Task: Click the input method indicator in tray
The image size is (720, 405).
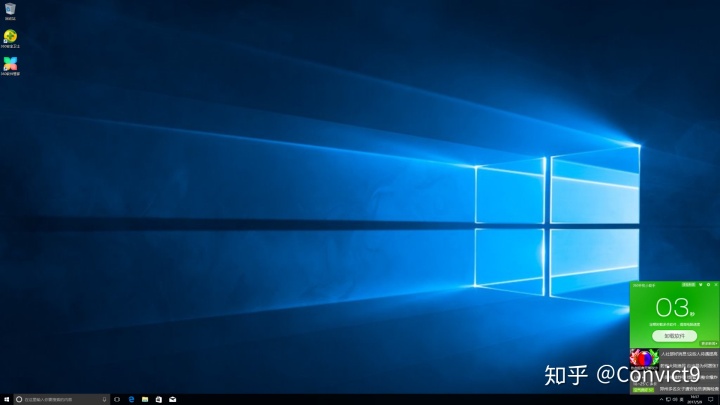Action: (x=682, y=399)
